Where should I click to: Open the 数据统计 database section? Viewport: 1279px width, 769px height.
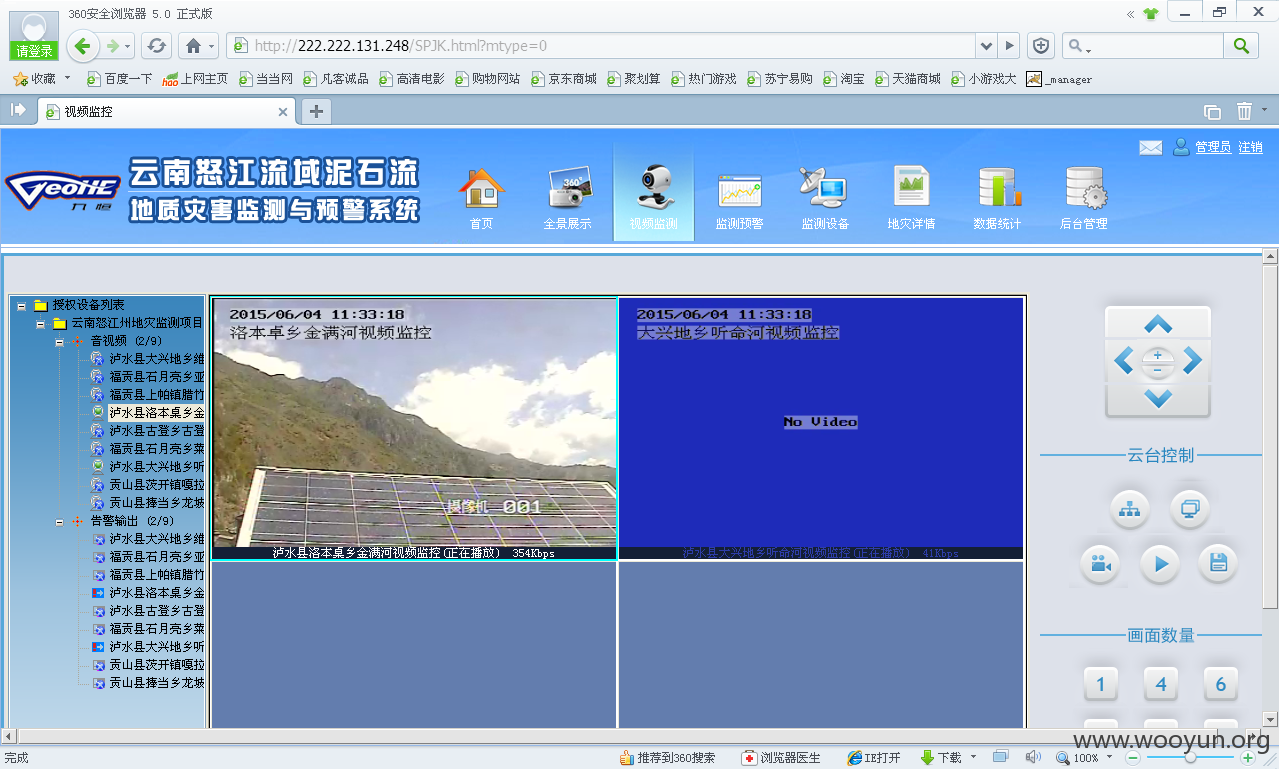(997, 198)
